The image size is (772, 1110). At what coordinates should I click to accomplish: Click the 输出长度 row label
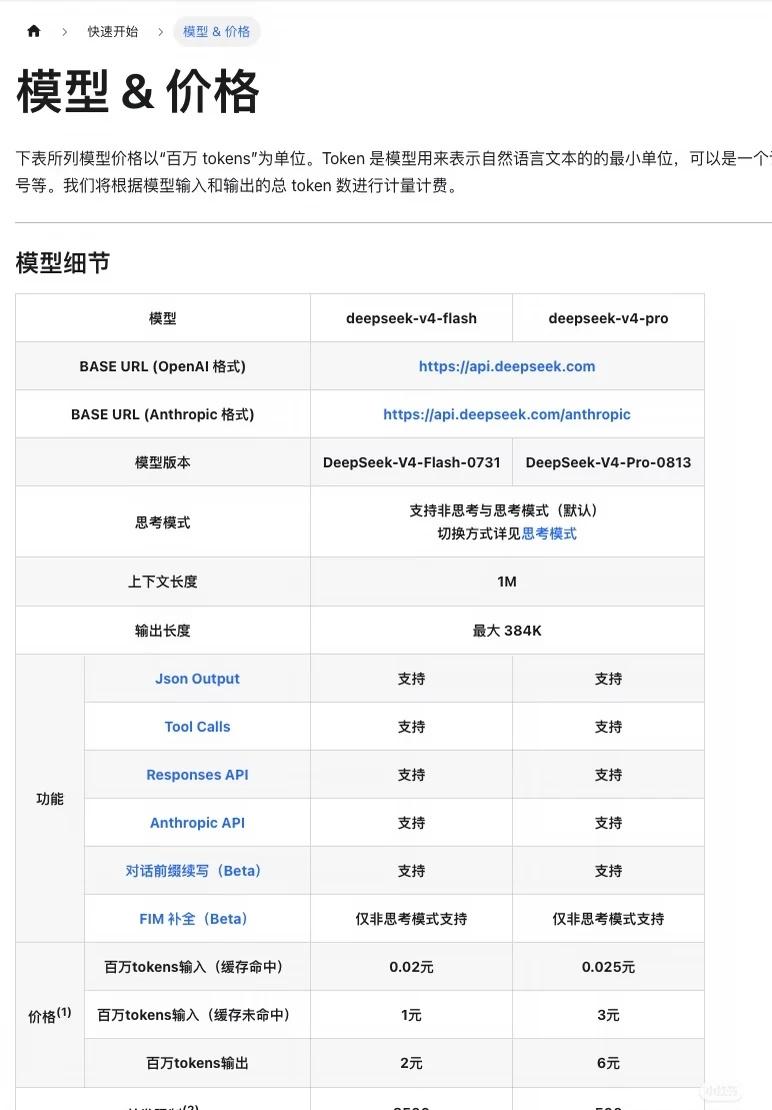click(x=163, y=630)
